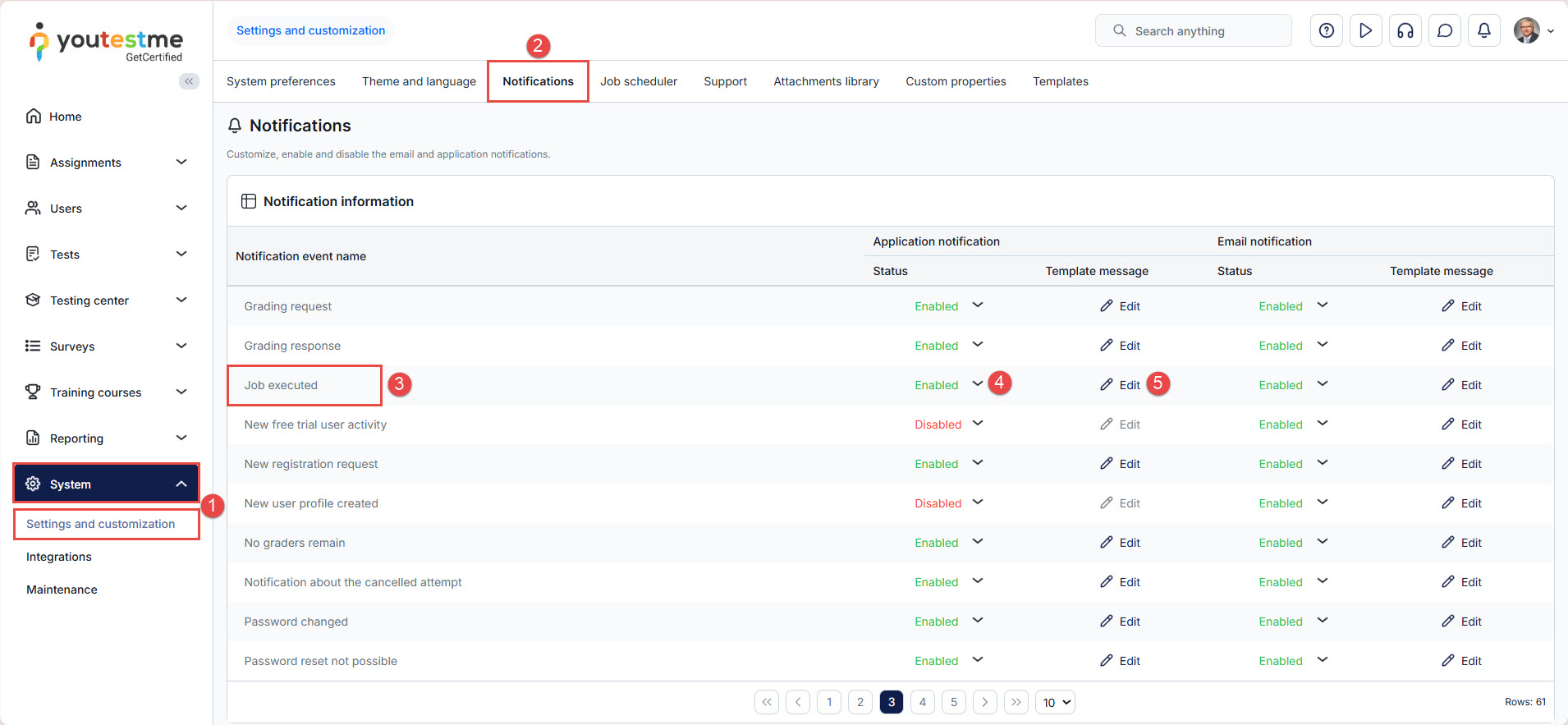1568x725 pixels.
Task: Go to first page of notifications
Action: point(766,702)
